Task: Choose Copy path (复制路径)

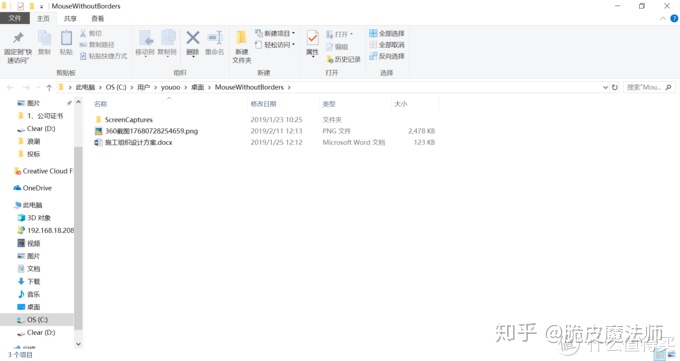Action: pos(97,45)
